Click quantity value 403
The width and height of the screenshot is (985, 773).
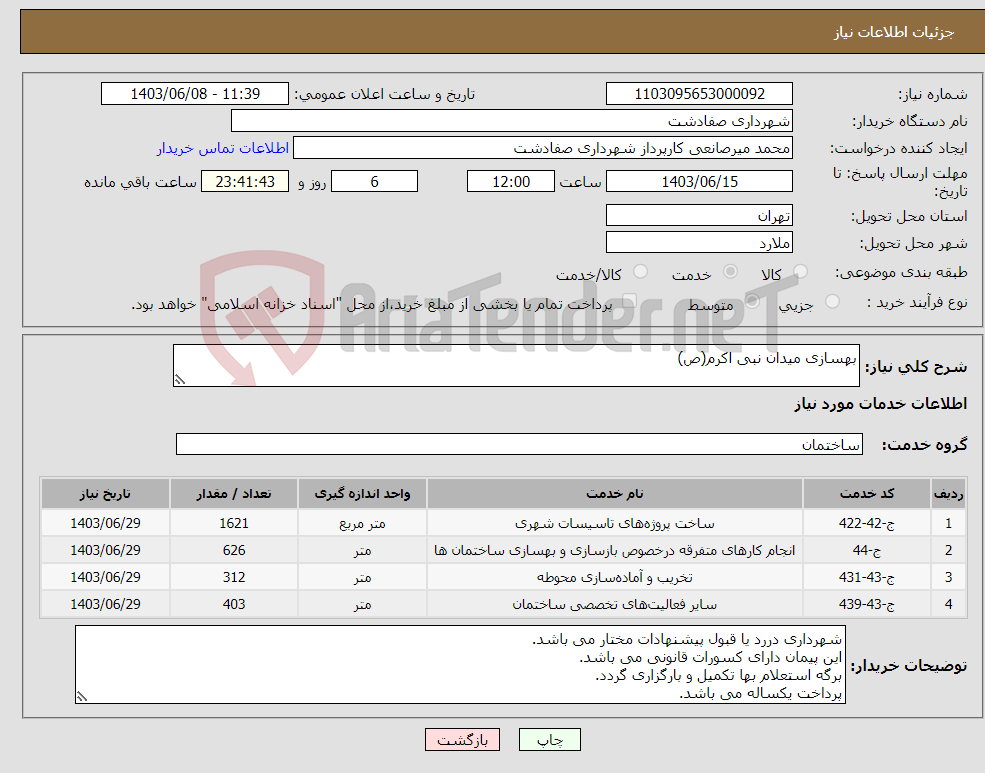point(234,604)
